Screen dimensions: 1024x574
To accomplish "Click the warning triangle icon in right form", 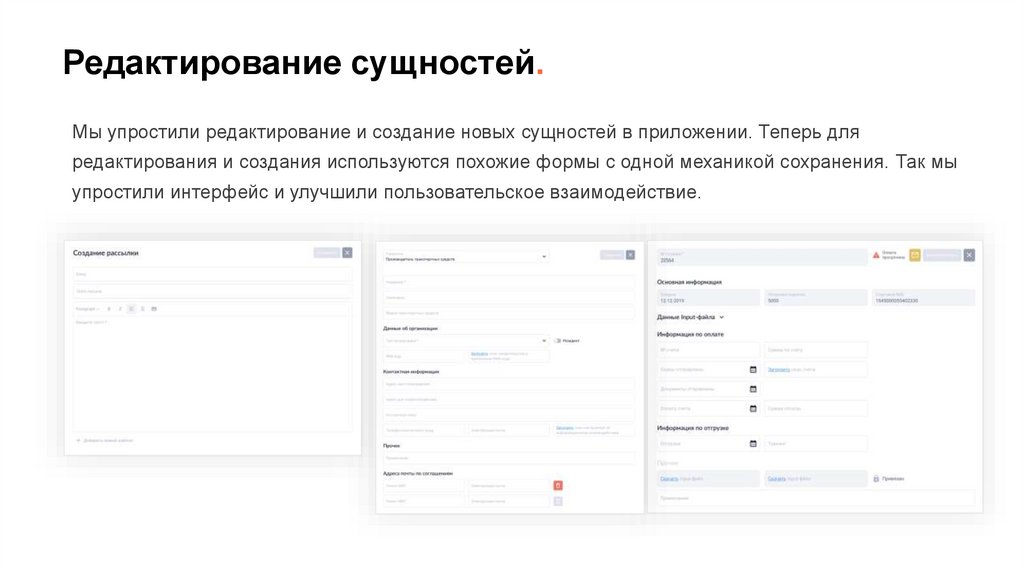I will [876, 255].
